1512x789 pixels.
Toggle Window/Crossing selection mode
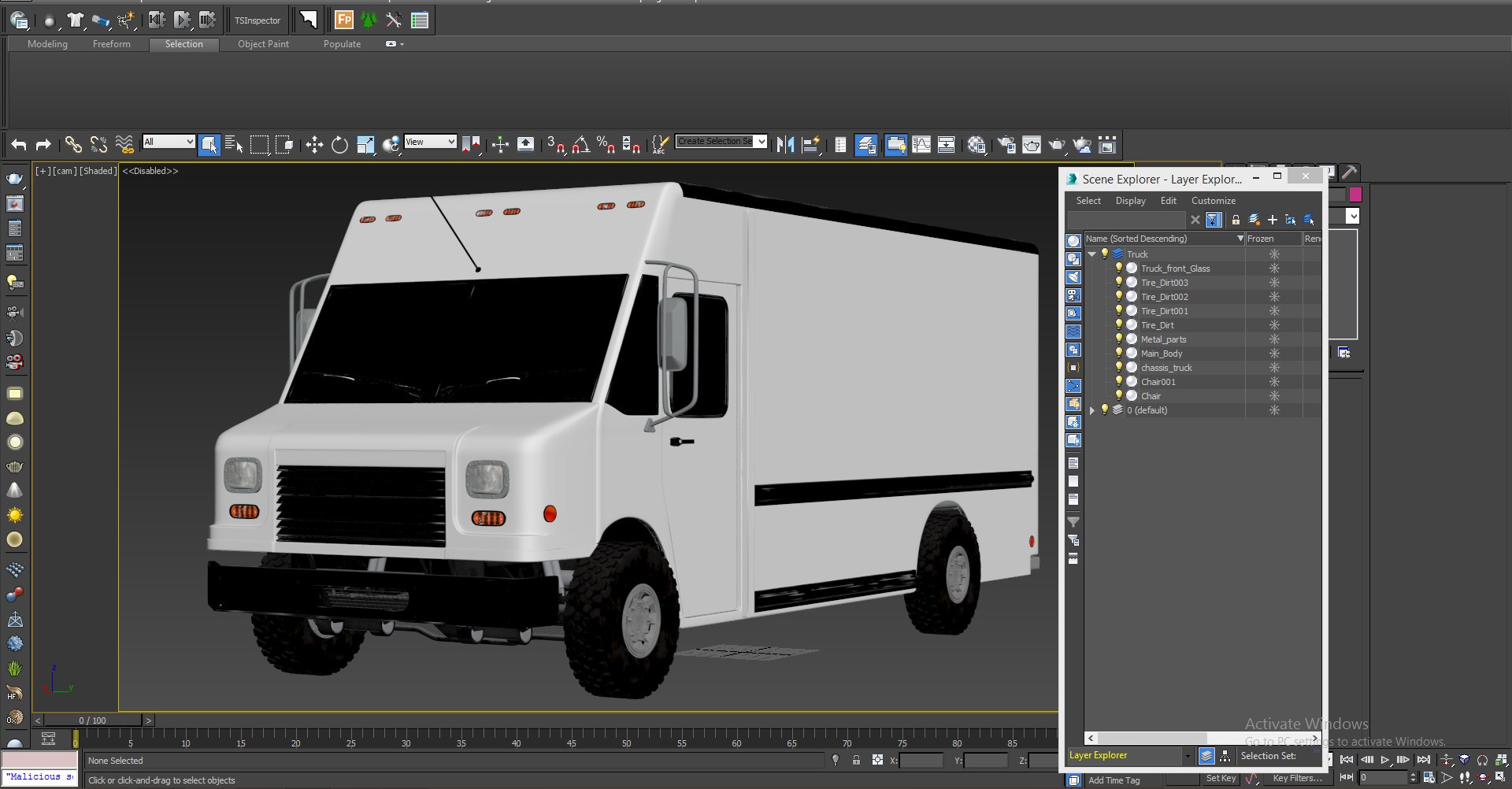[284, 144]
